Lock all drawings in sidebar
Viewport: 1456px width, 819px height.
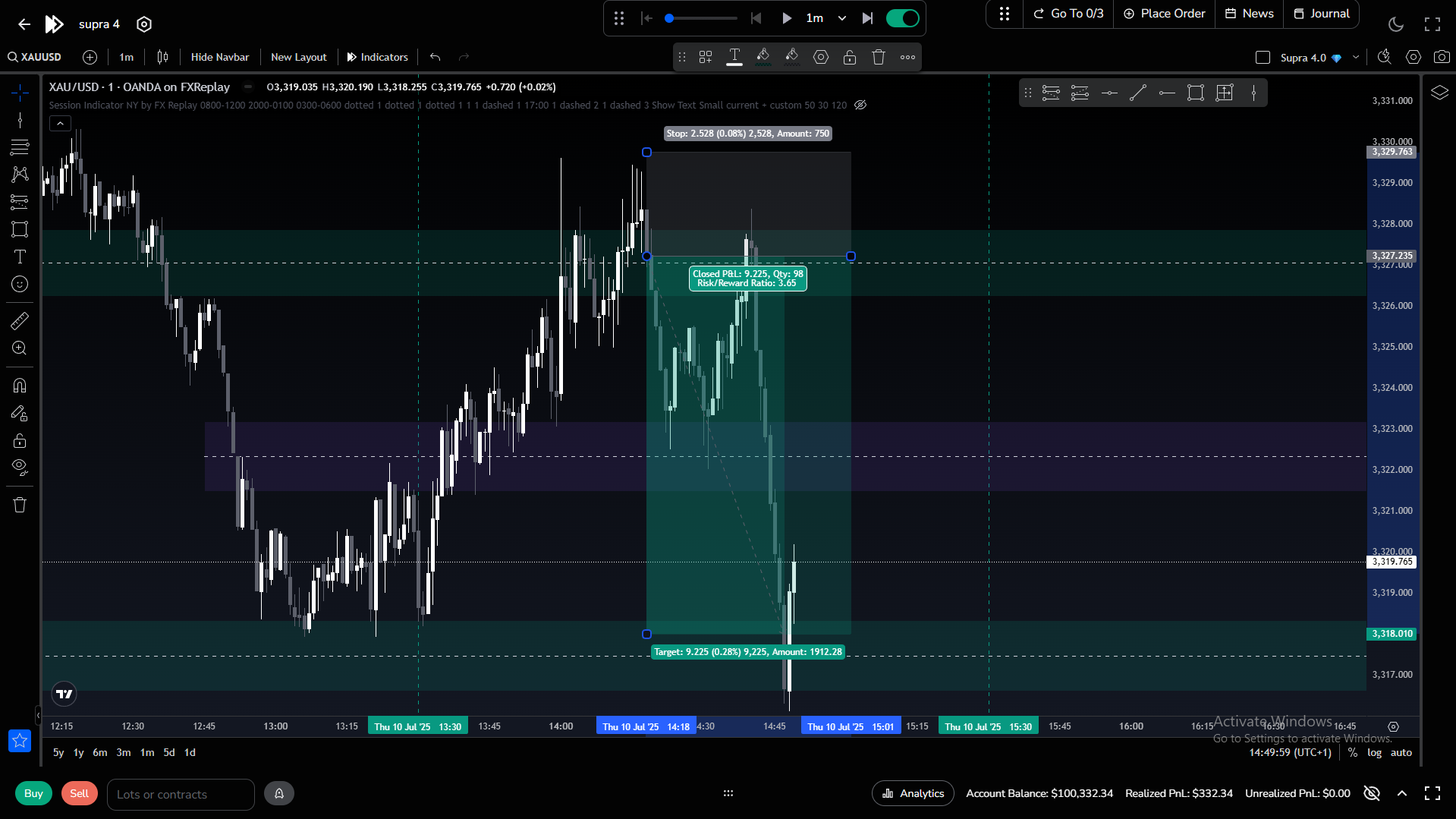pyautogui.click(x=20, y=441)
